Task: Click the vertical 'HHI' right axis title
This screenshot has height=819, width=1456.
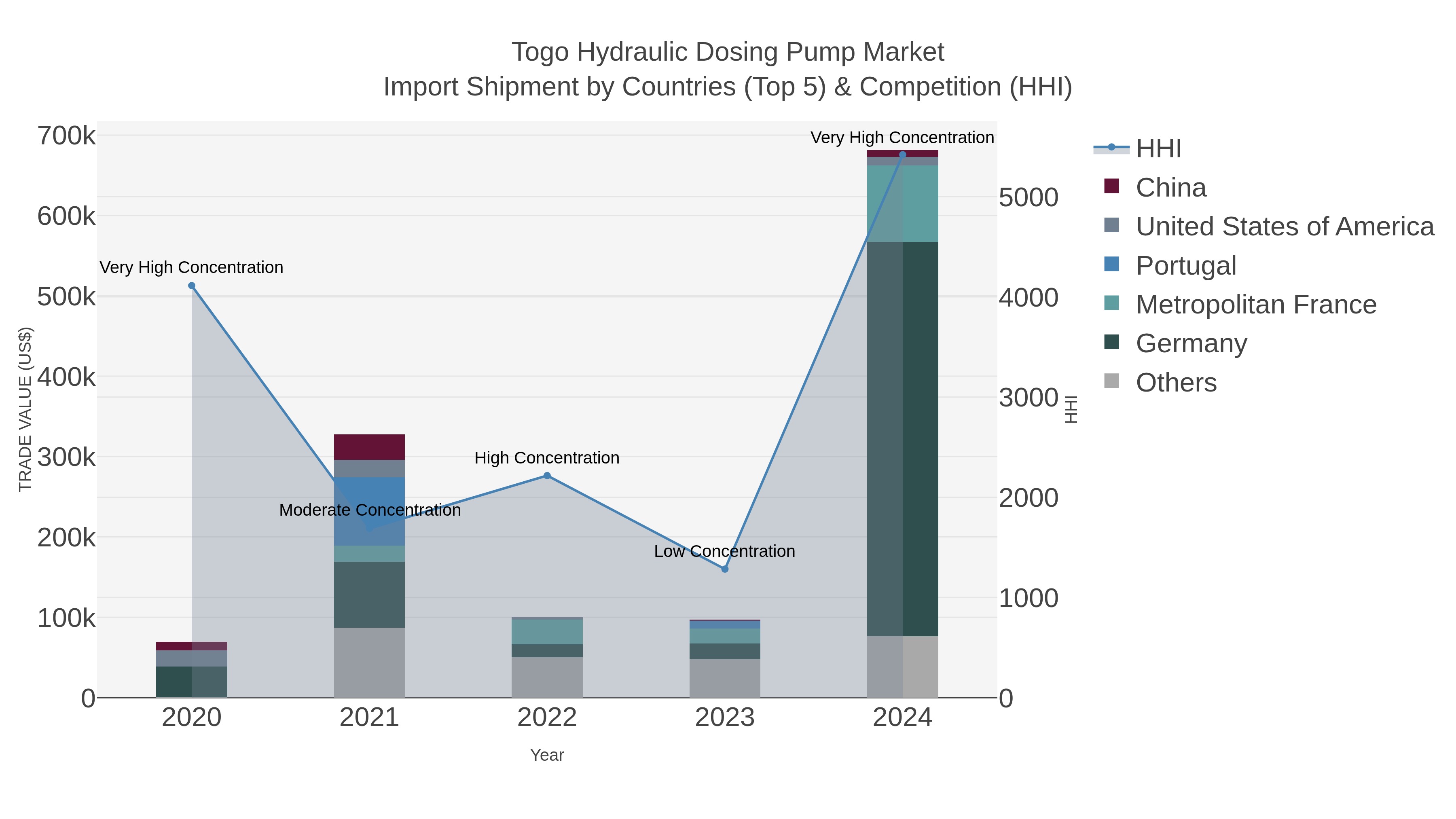Action: point(1071,409)
